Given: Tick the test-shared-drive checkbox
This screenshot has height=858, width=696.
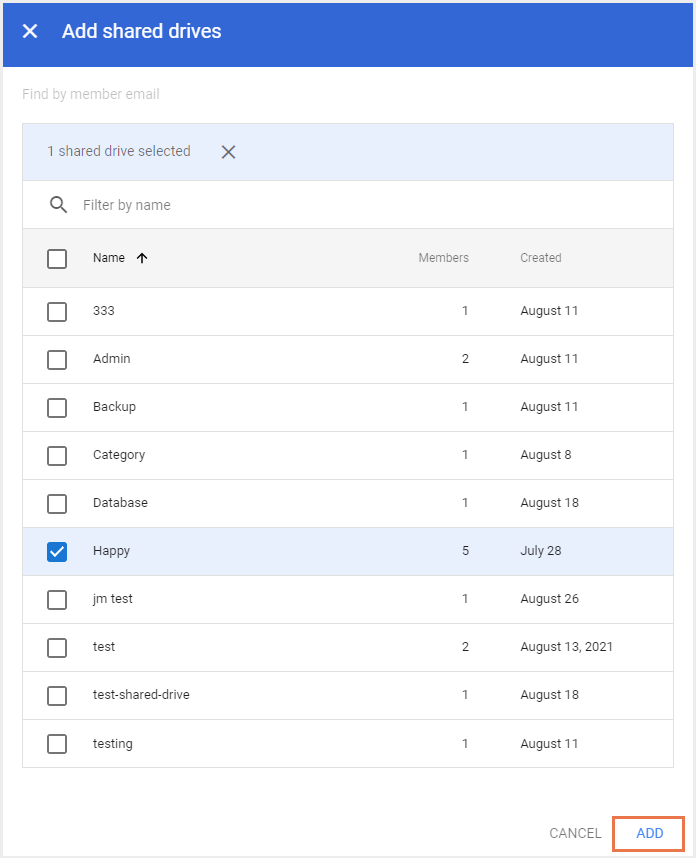Looking at the screenshot, I should tap(57, 695).
